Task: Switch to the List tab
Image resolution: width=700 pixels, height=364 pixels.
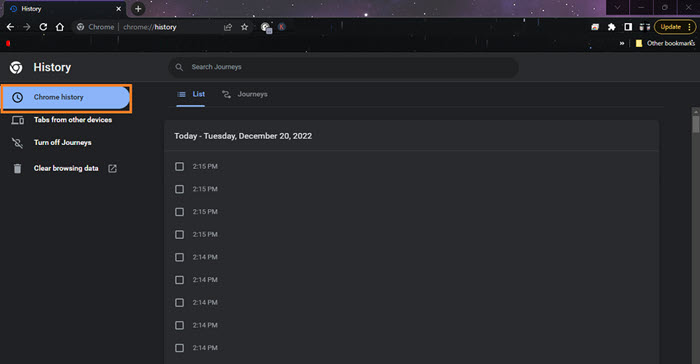Action: pyautogui.click(x=191, y=94)
